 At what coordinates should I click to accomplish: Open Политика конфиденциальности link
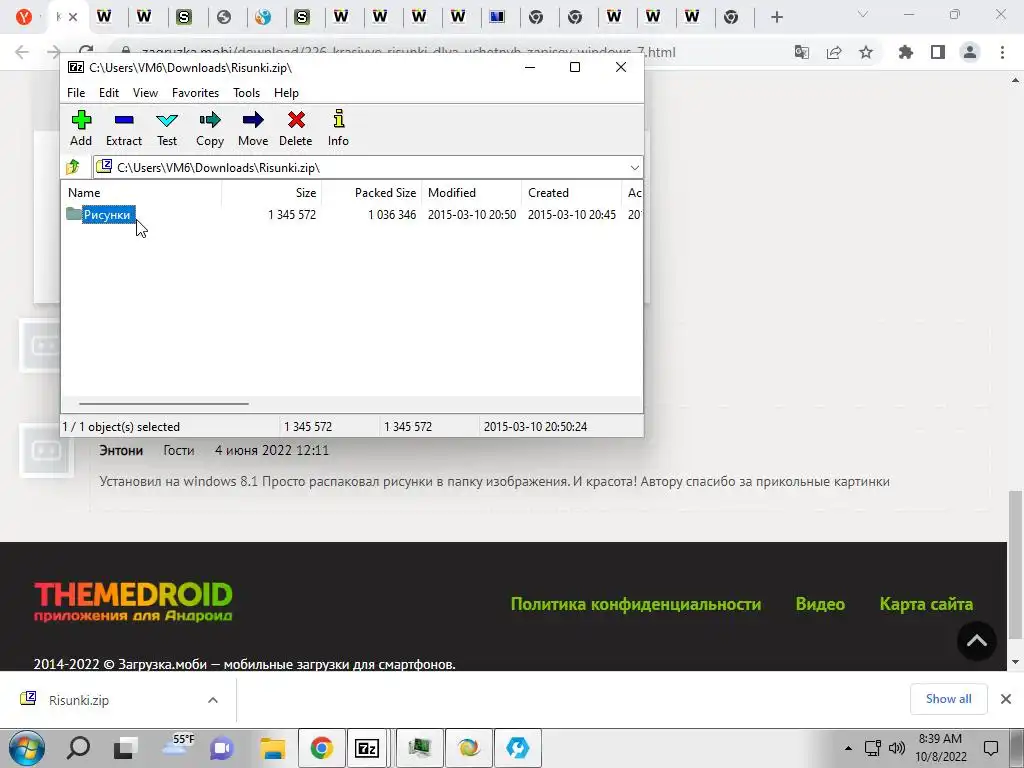(x=635, y=604)
